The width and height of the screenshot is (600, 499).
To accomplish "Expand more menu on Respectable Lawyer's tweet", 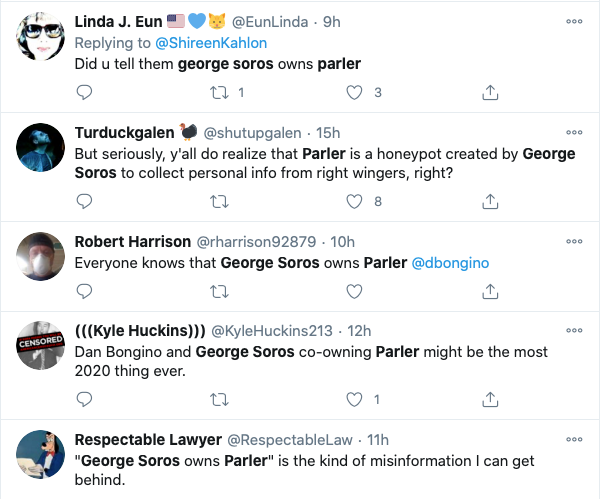I will [x=574, y=438].
